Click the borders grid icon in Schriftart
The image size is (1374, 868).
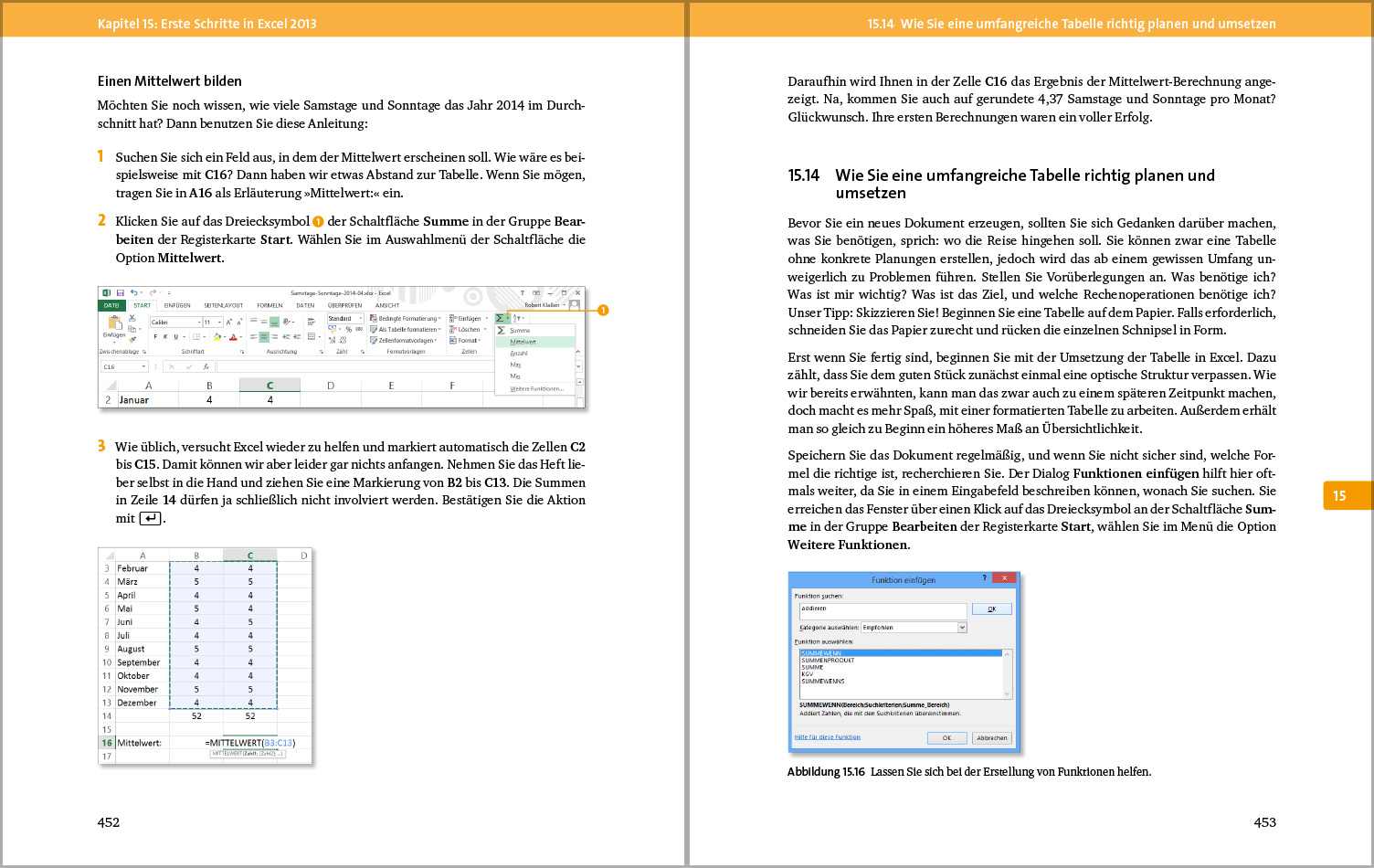point(196,337)
